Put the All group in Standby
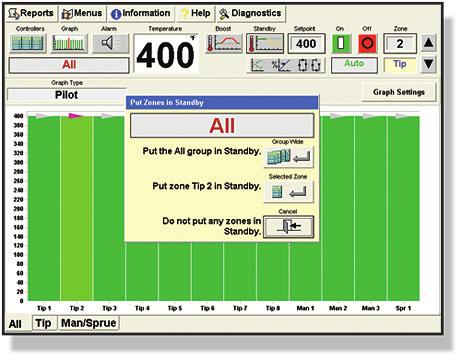 289,156
